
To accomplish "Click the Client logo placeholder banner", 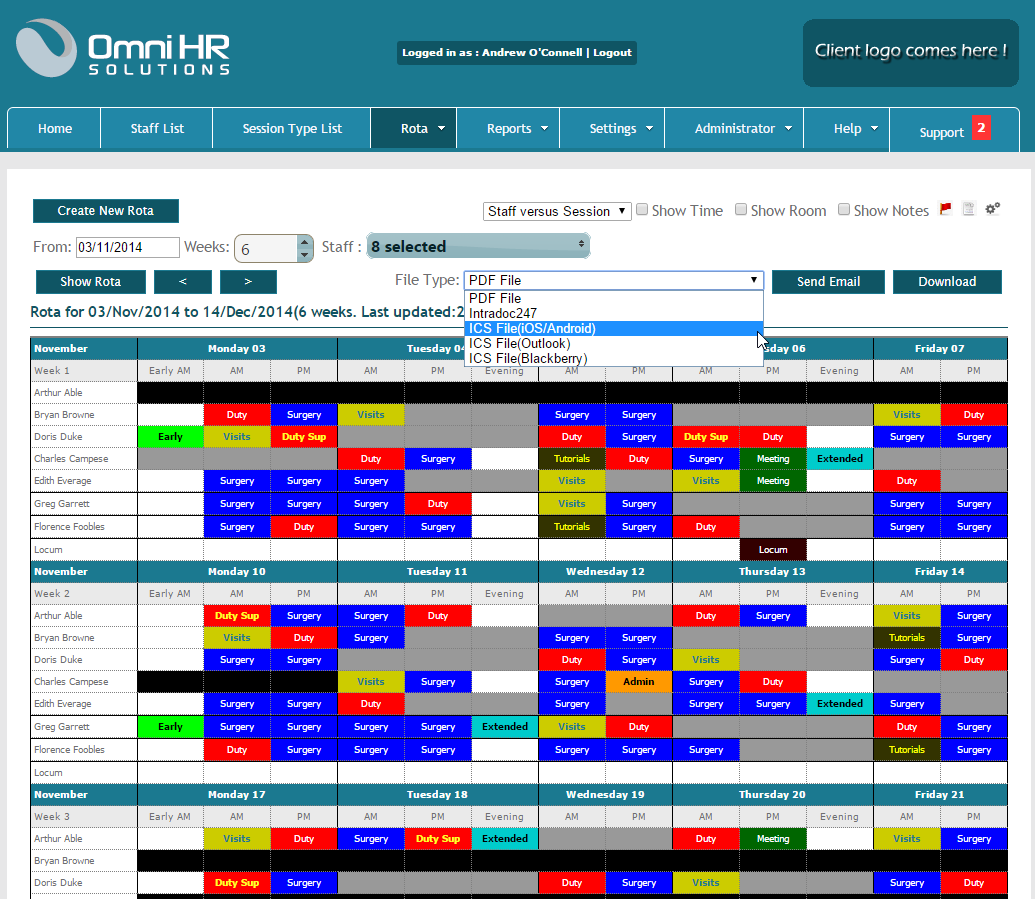I will [910, 53].
